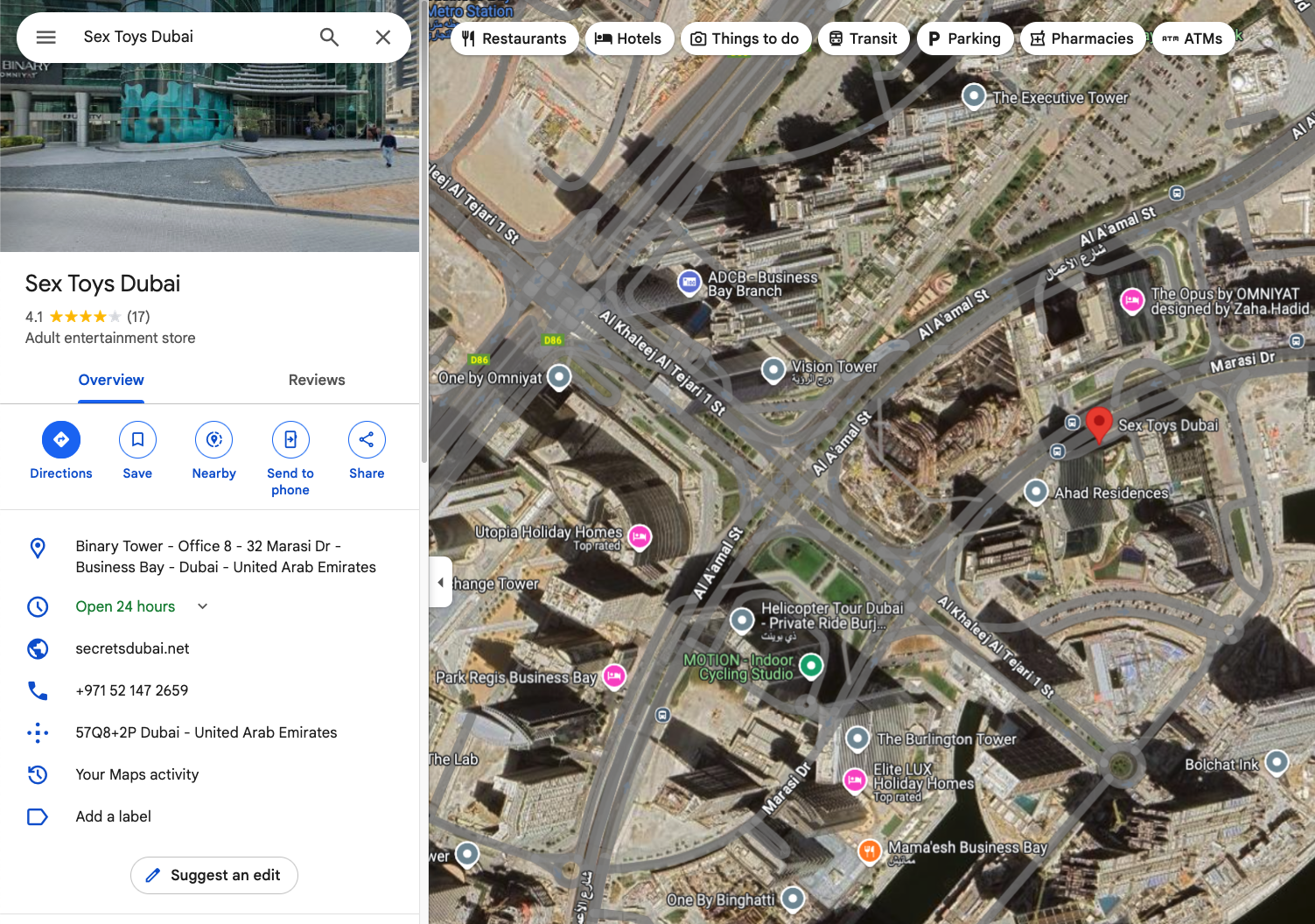Click the ADCB Business Bay Branch marker
Image resolution: width=1315 pixels, height=924 pixels.
coord(689,283)
